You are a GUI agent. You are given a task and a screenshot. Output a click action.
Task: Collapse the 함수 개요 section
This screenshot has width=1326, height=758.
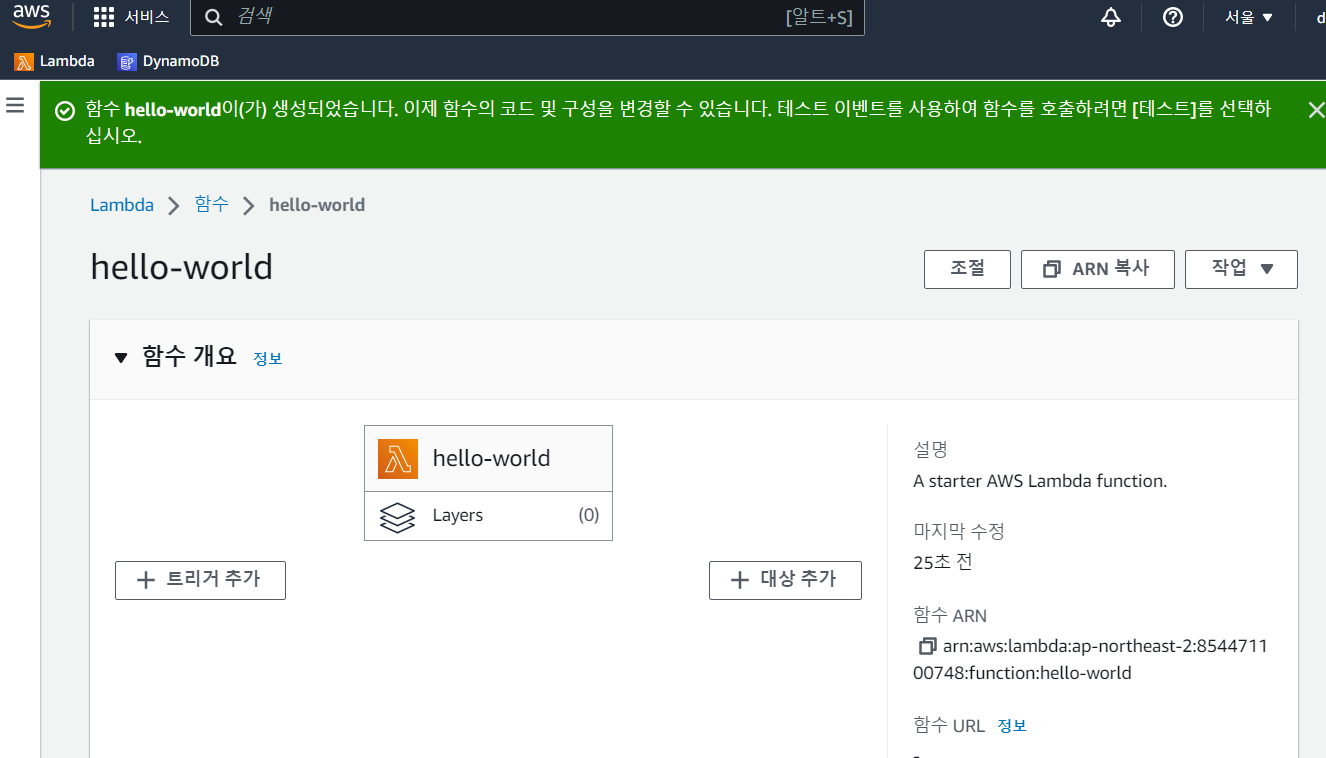pyautogui.click(x=121, y=357)
